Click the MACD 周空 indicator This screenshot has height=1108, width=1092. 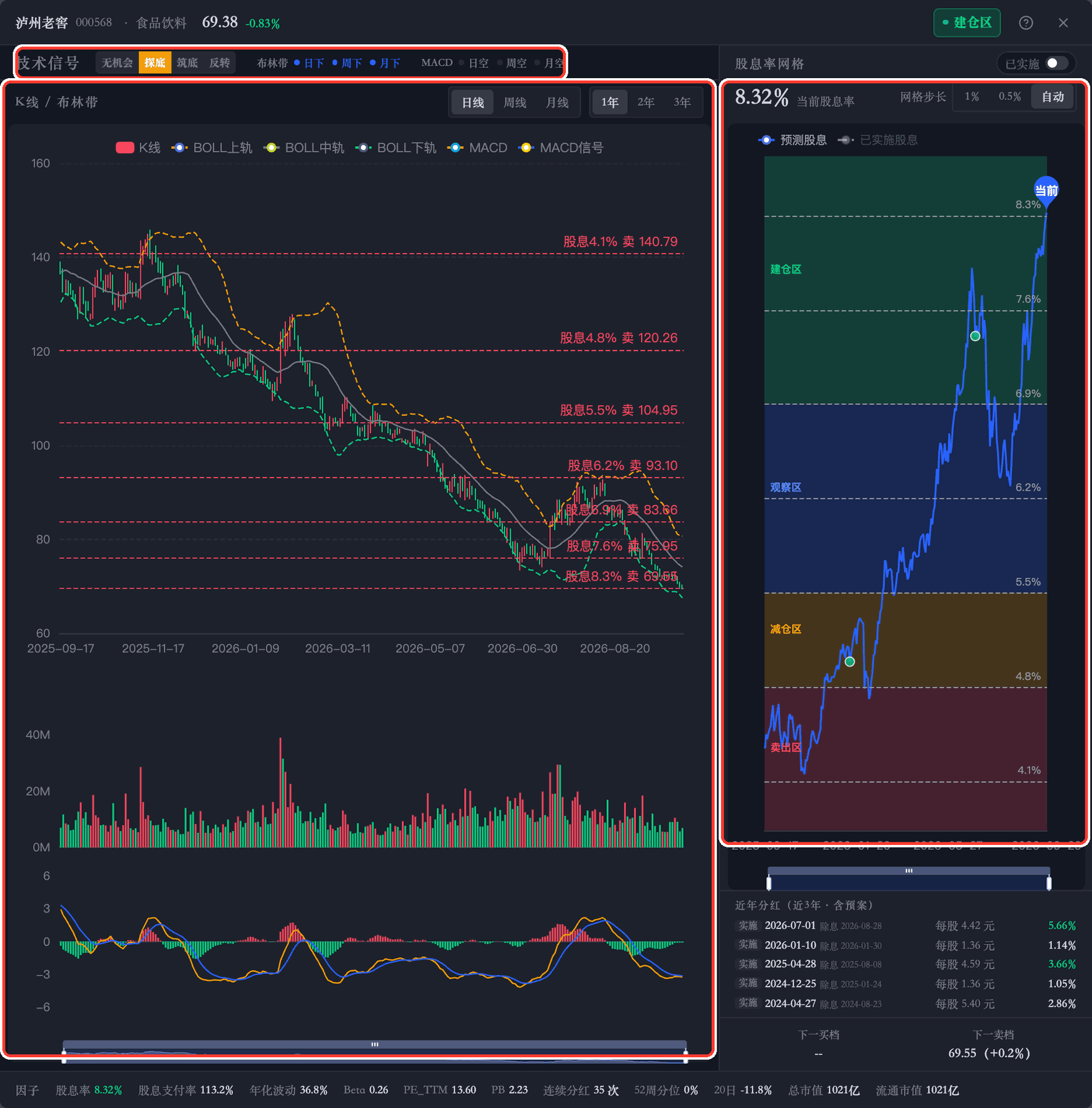(511, 63)
